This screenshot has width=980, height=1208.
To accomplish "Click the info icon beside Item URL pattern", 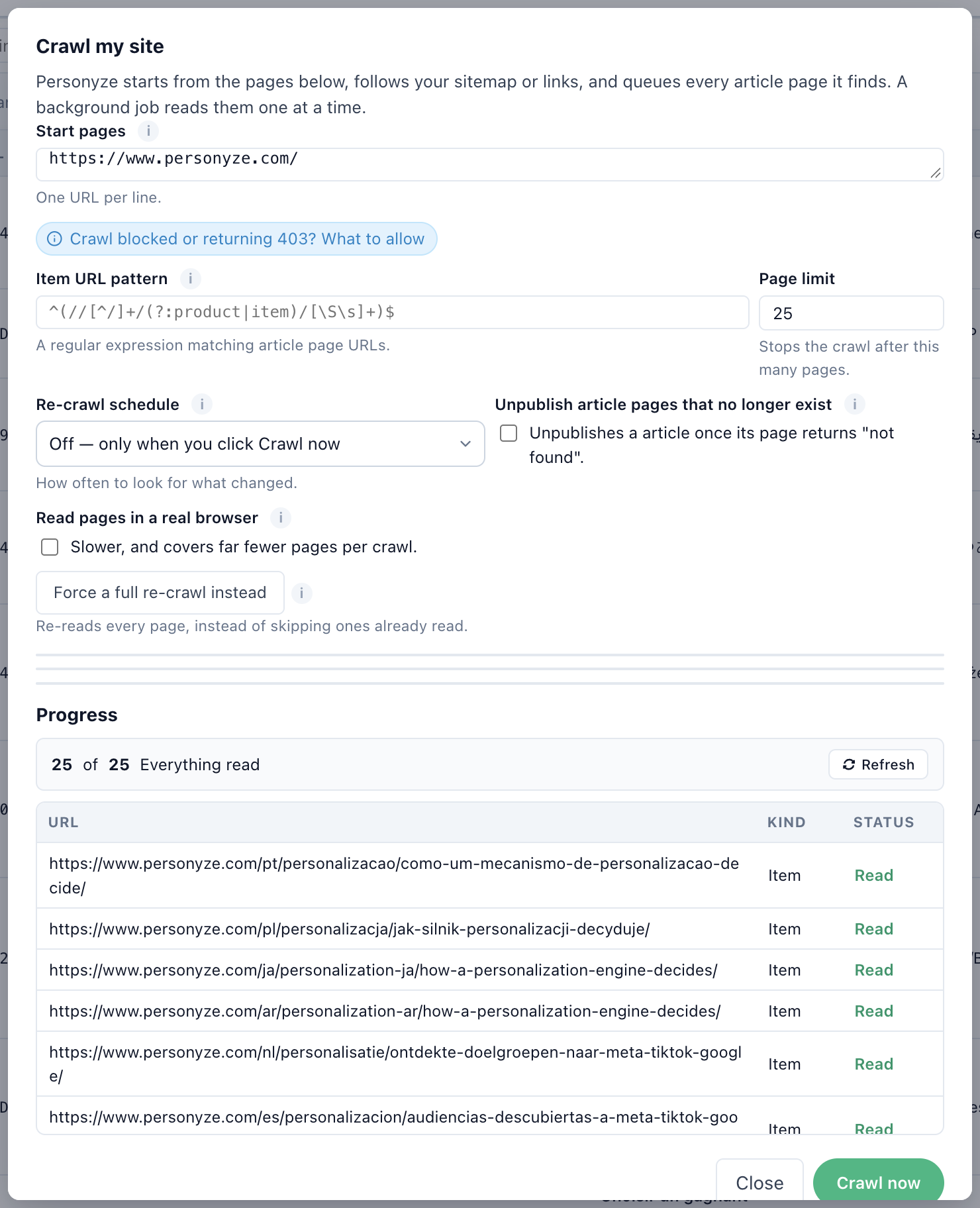I will [x=191, y=279].
